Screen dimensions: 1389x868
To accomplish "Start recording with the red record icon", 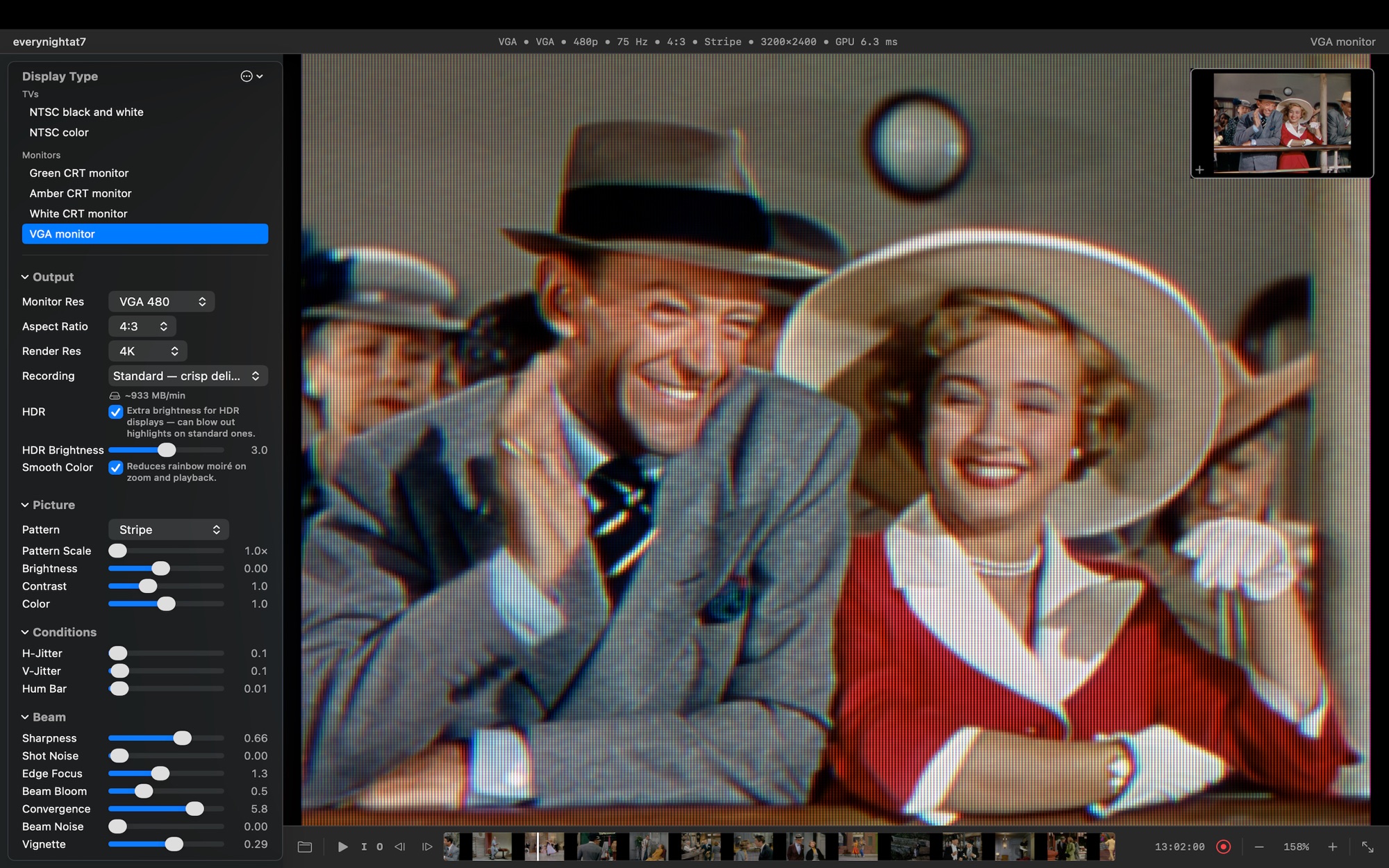I will tap(1224, 846).
